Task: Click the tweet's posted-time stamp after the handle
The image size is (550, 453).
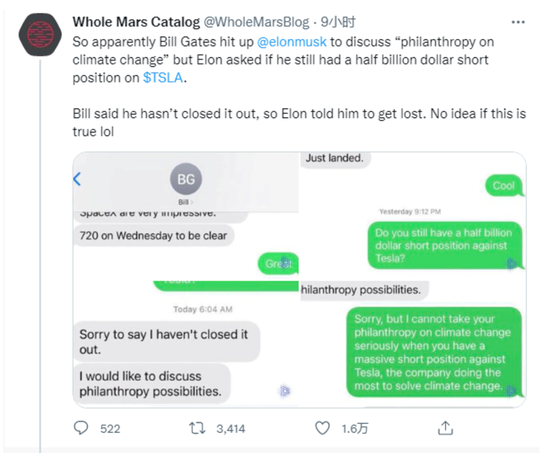Action: pos(338,22)
